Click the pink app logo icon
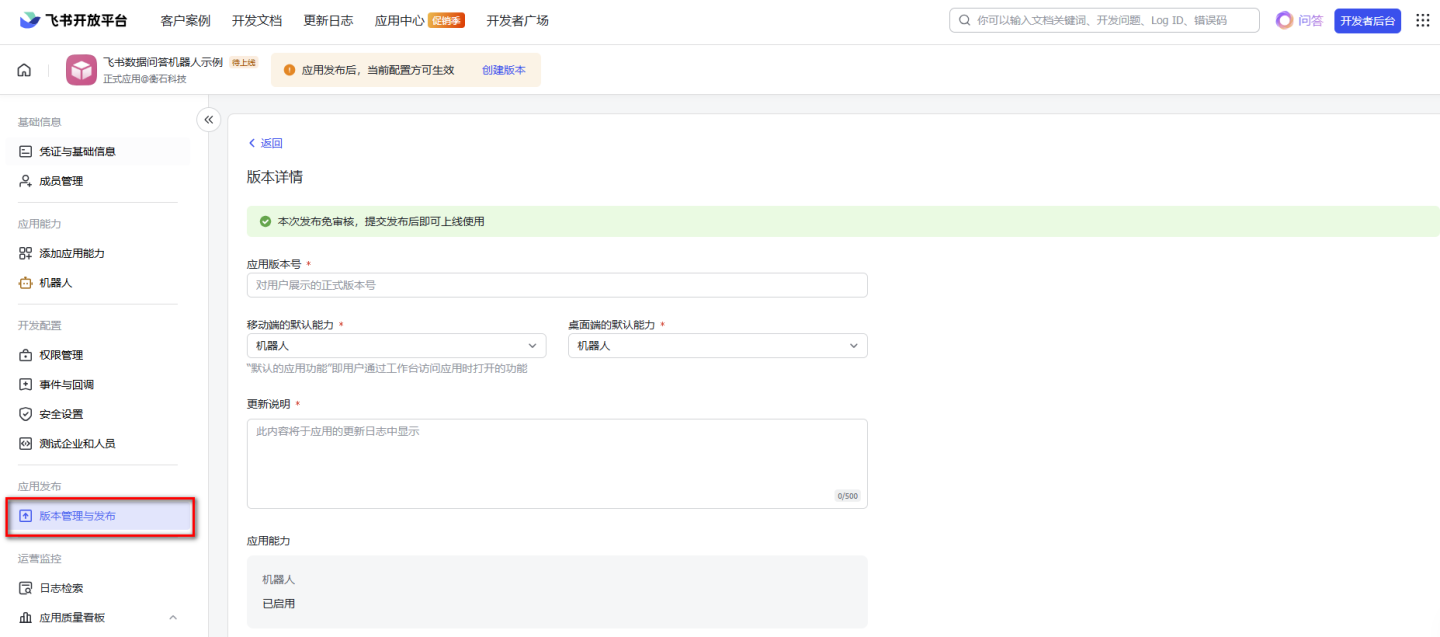 [x=81, y=70]
